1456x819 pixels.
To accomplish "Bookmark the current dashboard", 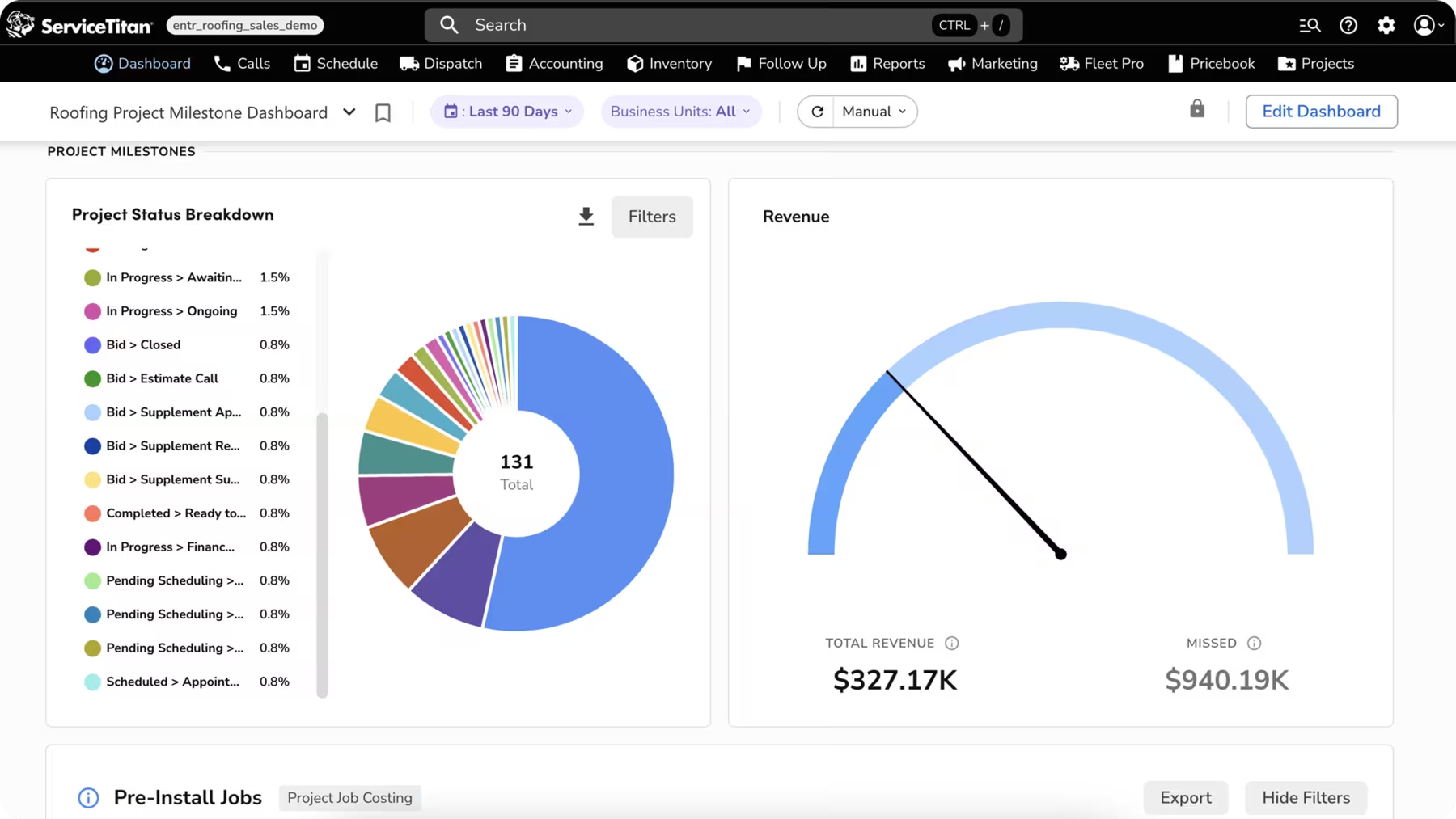I will point(383,112).
